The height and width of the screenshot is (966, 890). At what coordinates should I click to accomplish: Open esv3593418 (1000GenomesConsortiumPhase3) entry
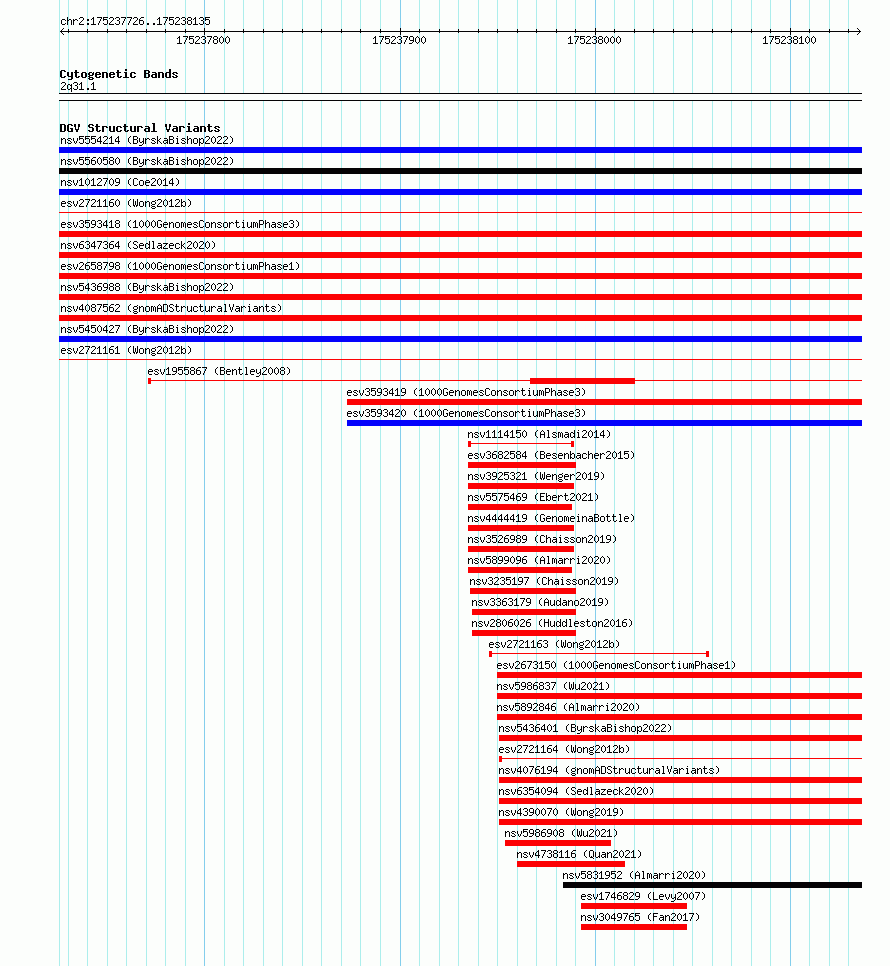(180, 224)
